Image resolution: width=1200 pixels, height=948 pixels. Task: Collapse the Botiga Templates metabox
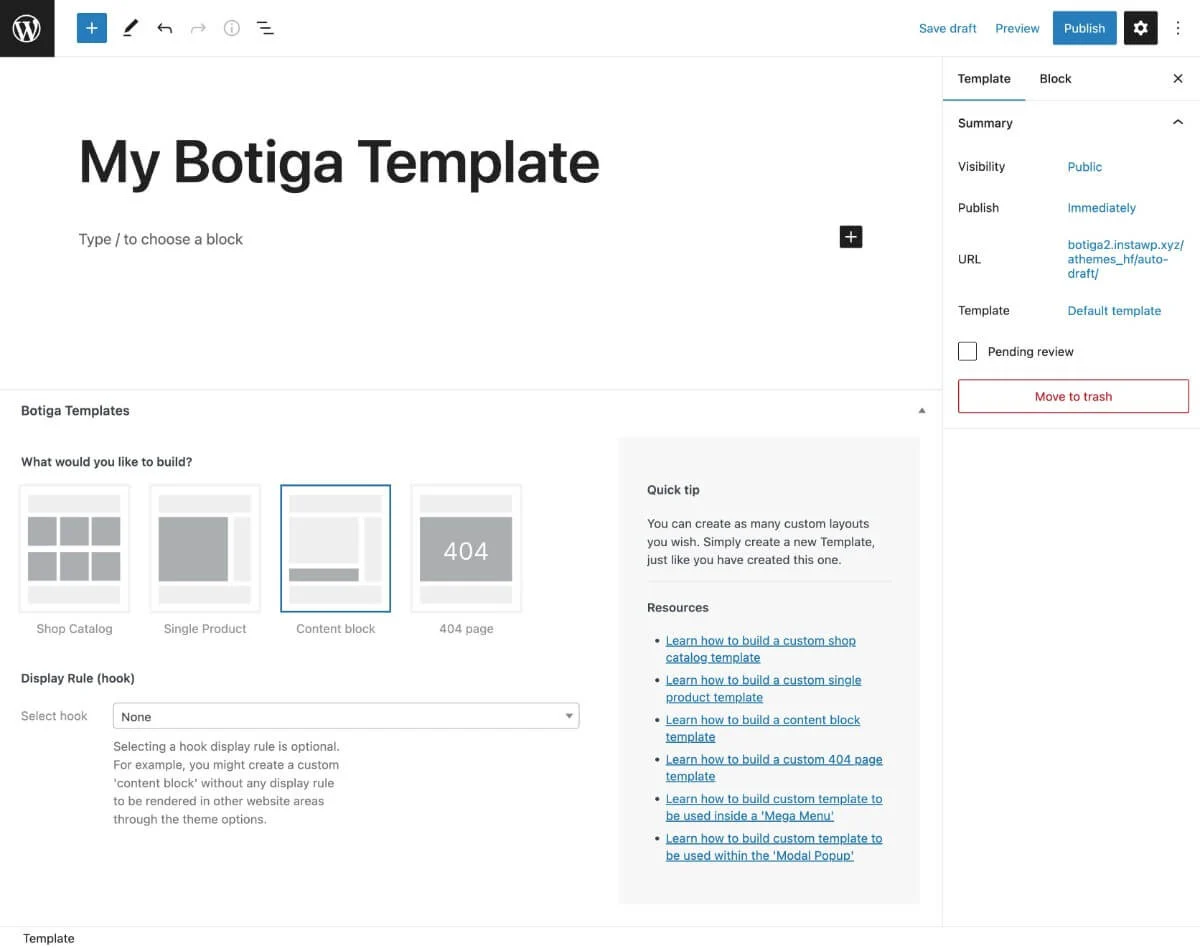(922, 410)
